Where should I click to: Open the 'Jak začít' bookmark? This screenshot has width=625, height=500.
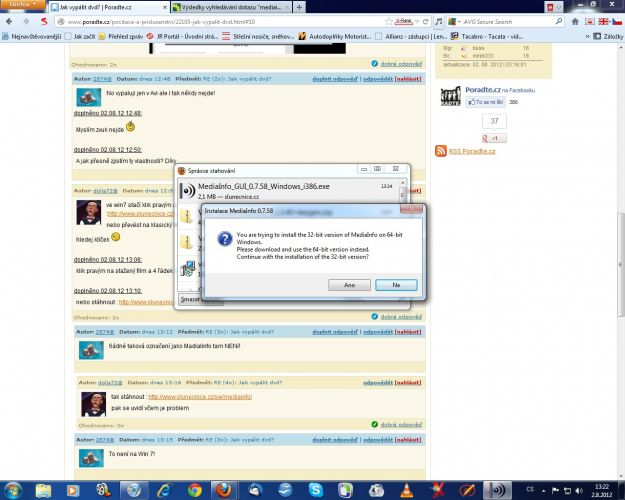[x=80, y=36]
